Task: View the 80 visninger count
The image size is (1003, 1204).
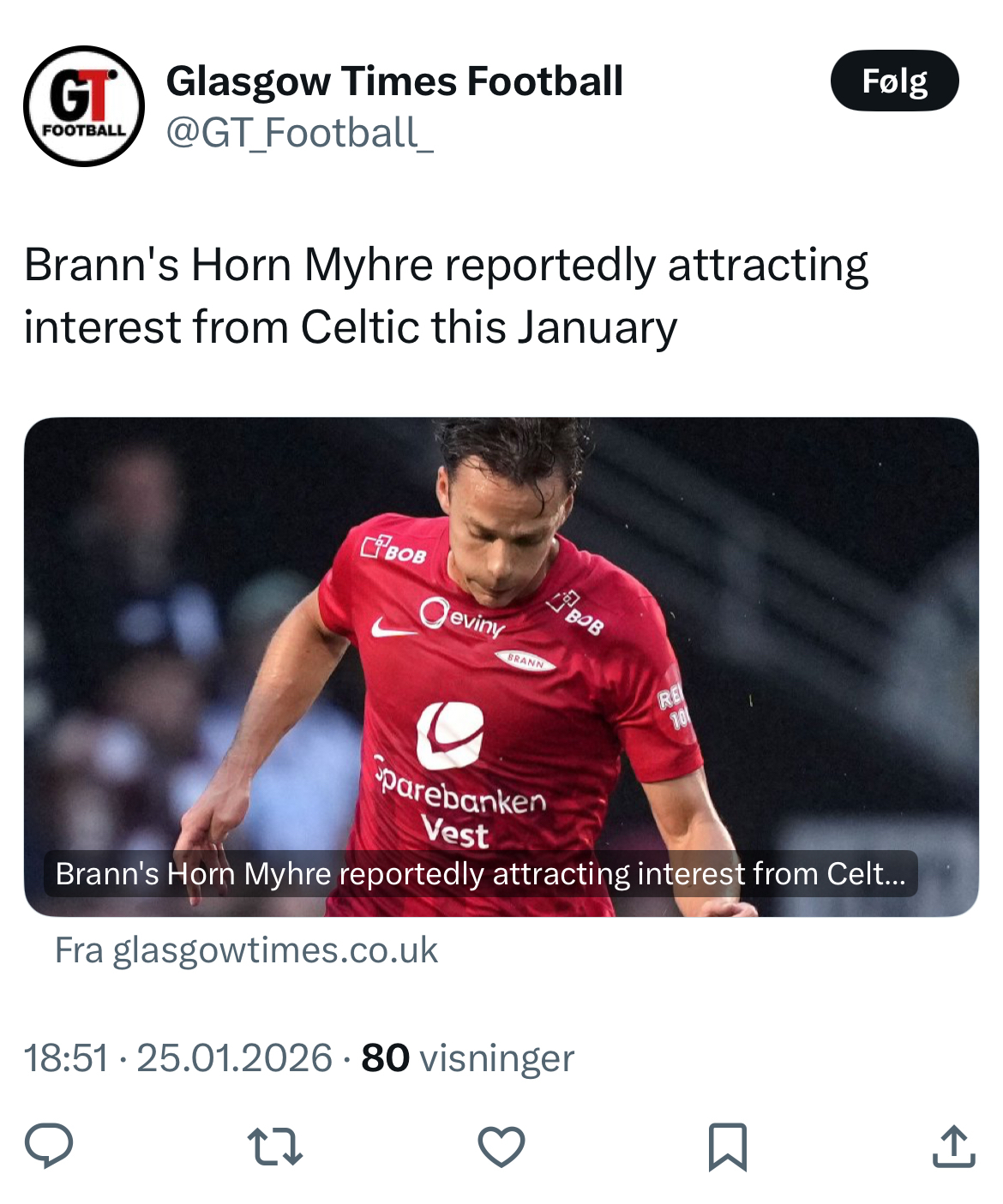Action: (x=385, y=1058)
